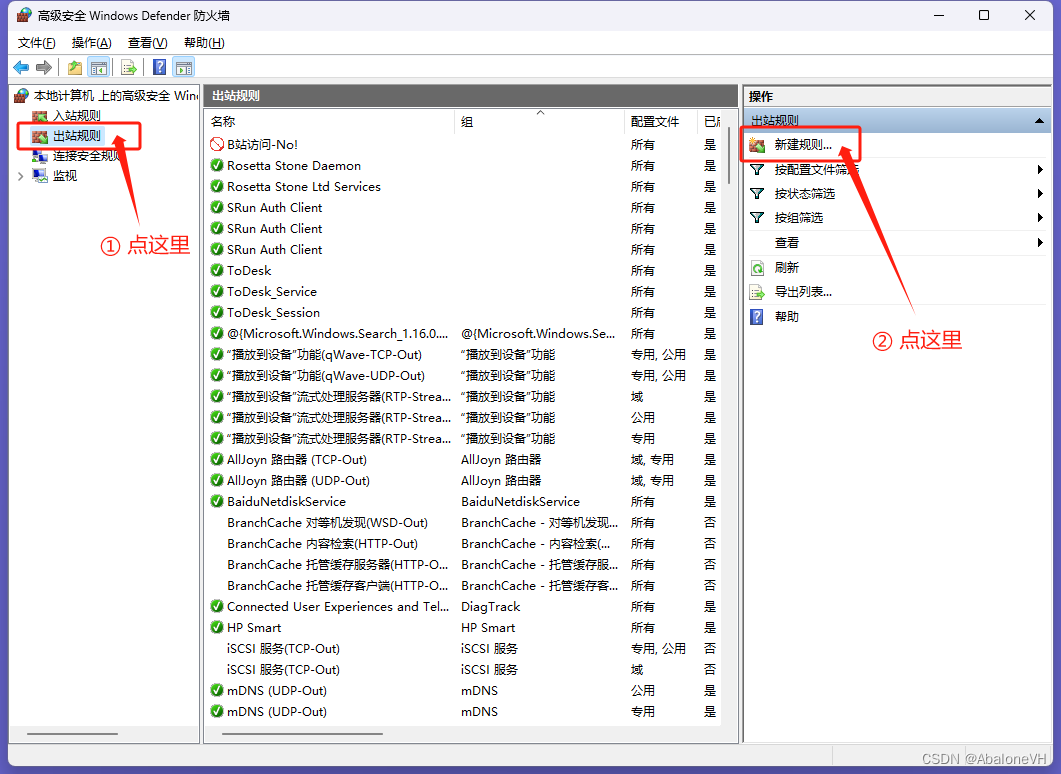The image size is (1061, 774).
Task: Sort by the 名称 column header
Action: [330, 122]
